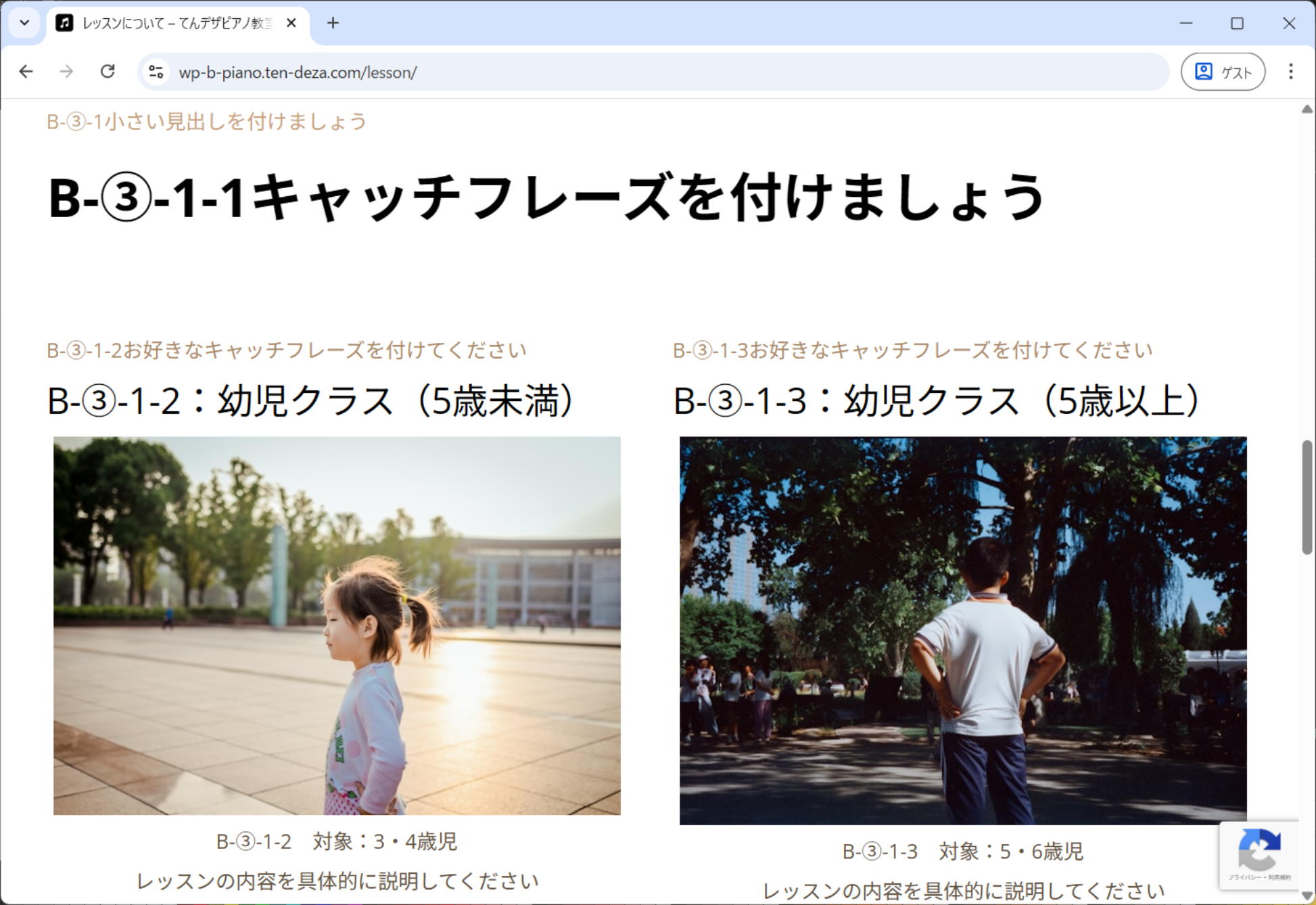Click the reCAPTCHA badge icon
1316x905 pixels.
click(x=1259, y=851)
